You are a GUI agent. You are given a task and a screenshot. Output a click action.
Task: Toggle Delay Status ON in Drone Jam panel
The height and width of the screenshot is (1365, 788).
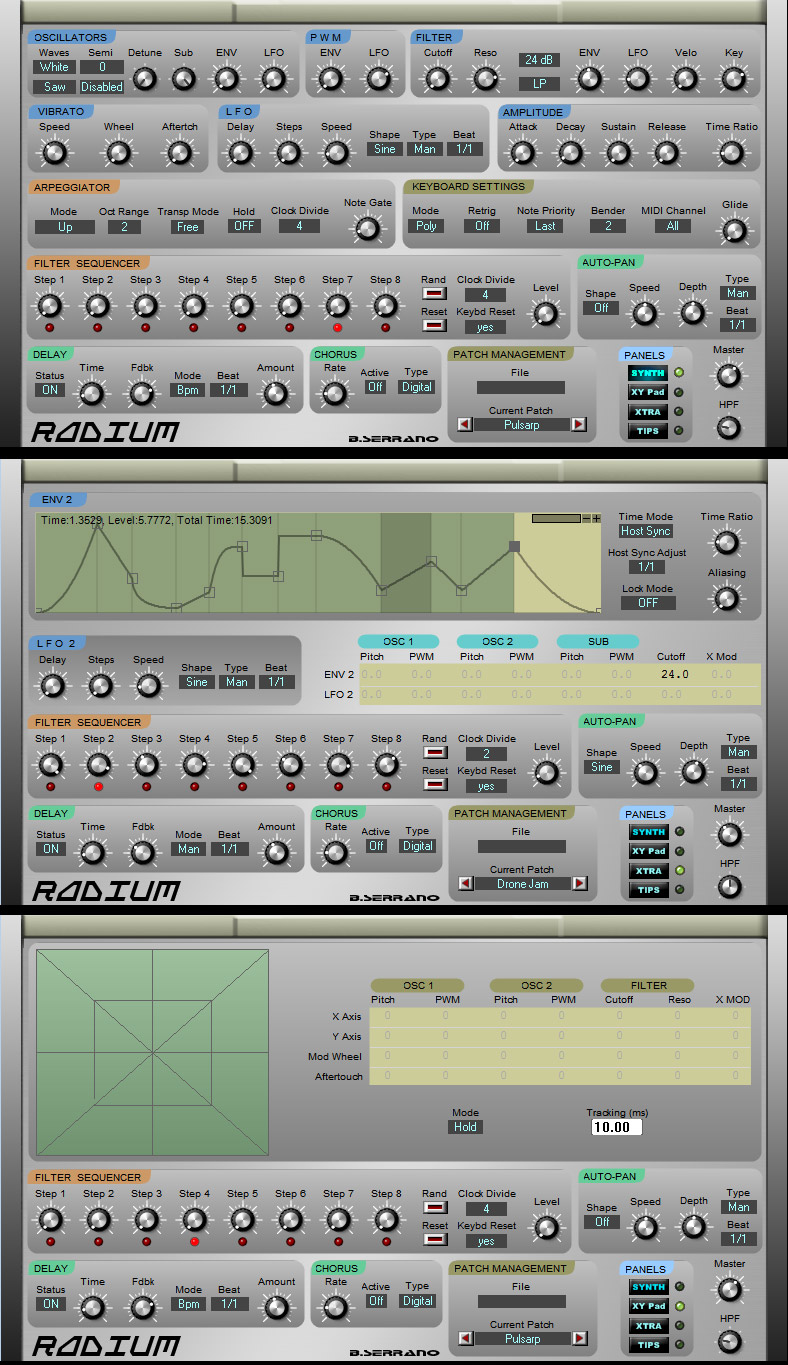click(51, 849)
